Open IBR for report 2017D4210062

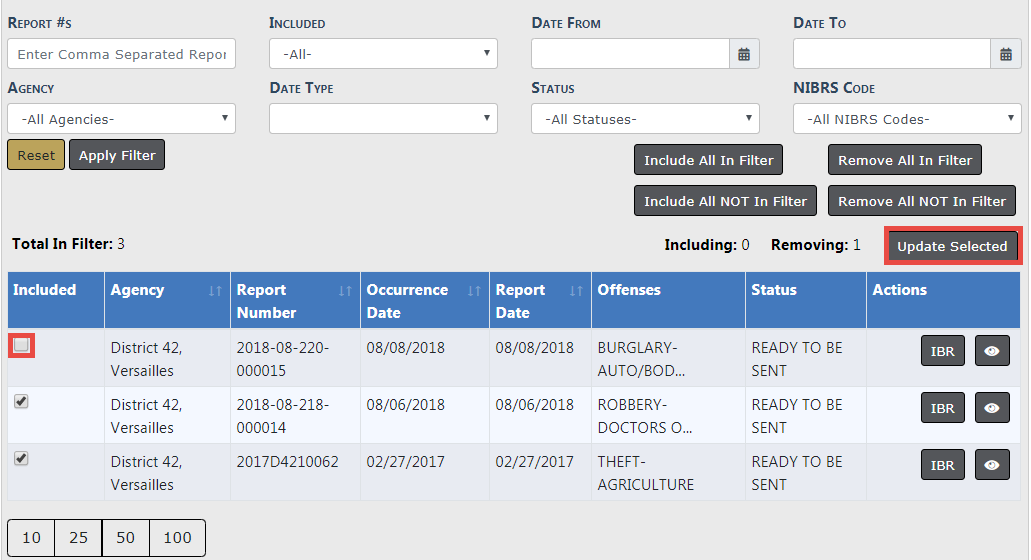click(942, 465)
